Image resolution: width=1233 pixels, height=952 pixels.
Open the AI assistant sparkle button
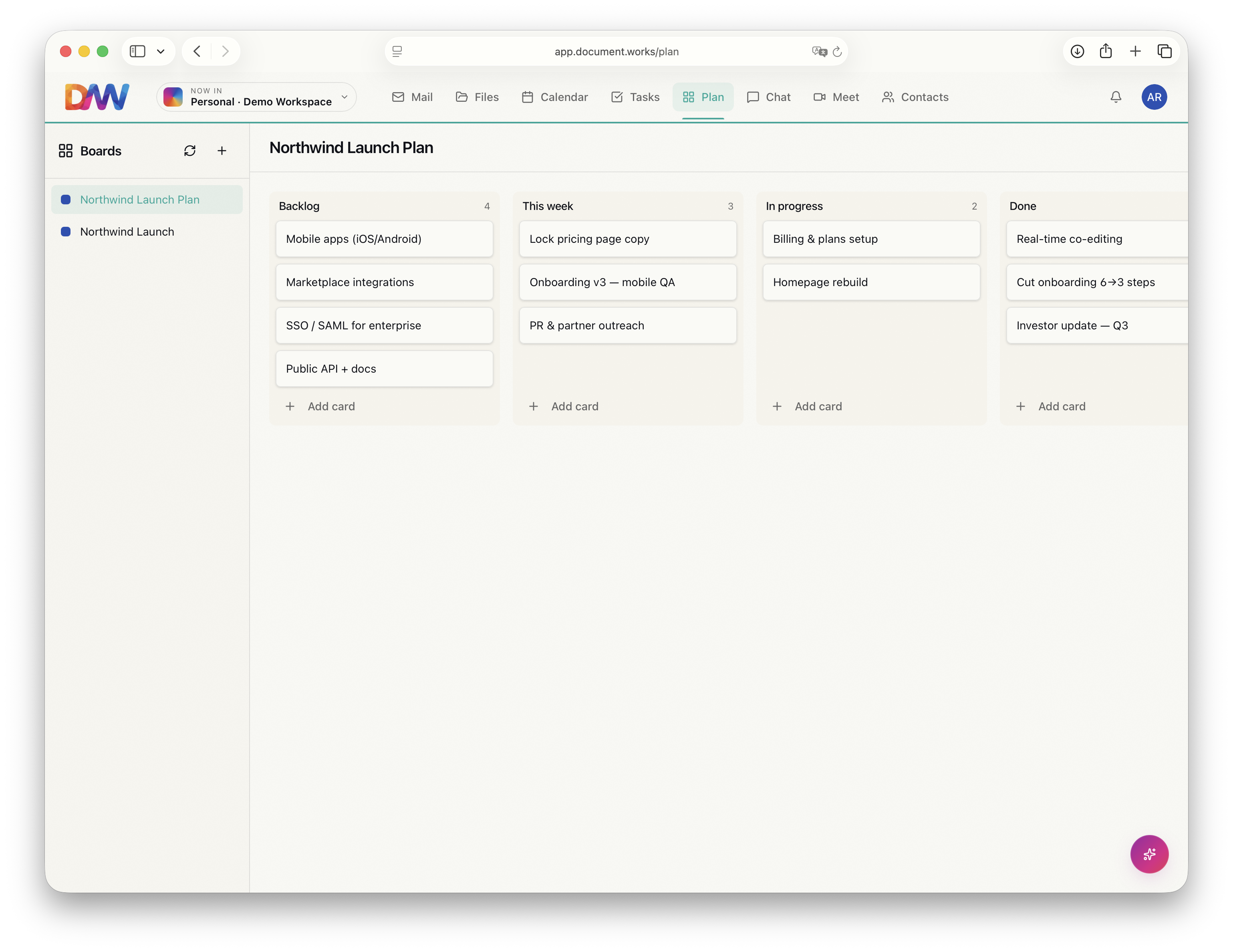click(x=1149, y=854)
